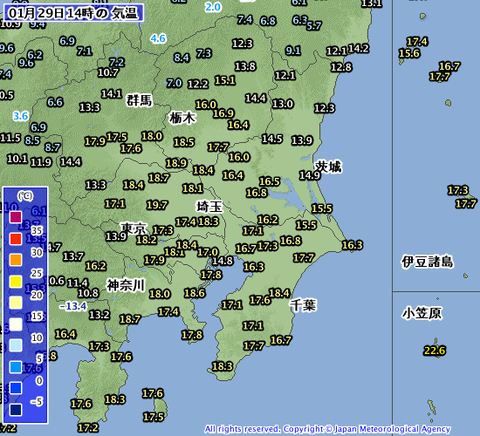Click the blue legend swatch above -5

click(16, 388)
